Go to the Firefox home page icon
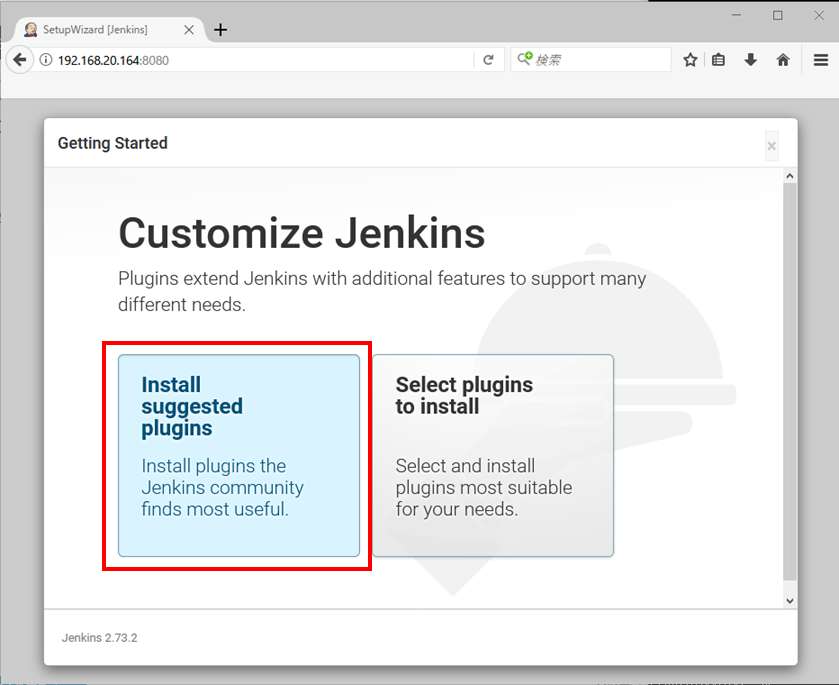The image size is (839, 685). click(x=783, y=60)
